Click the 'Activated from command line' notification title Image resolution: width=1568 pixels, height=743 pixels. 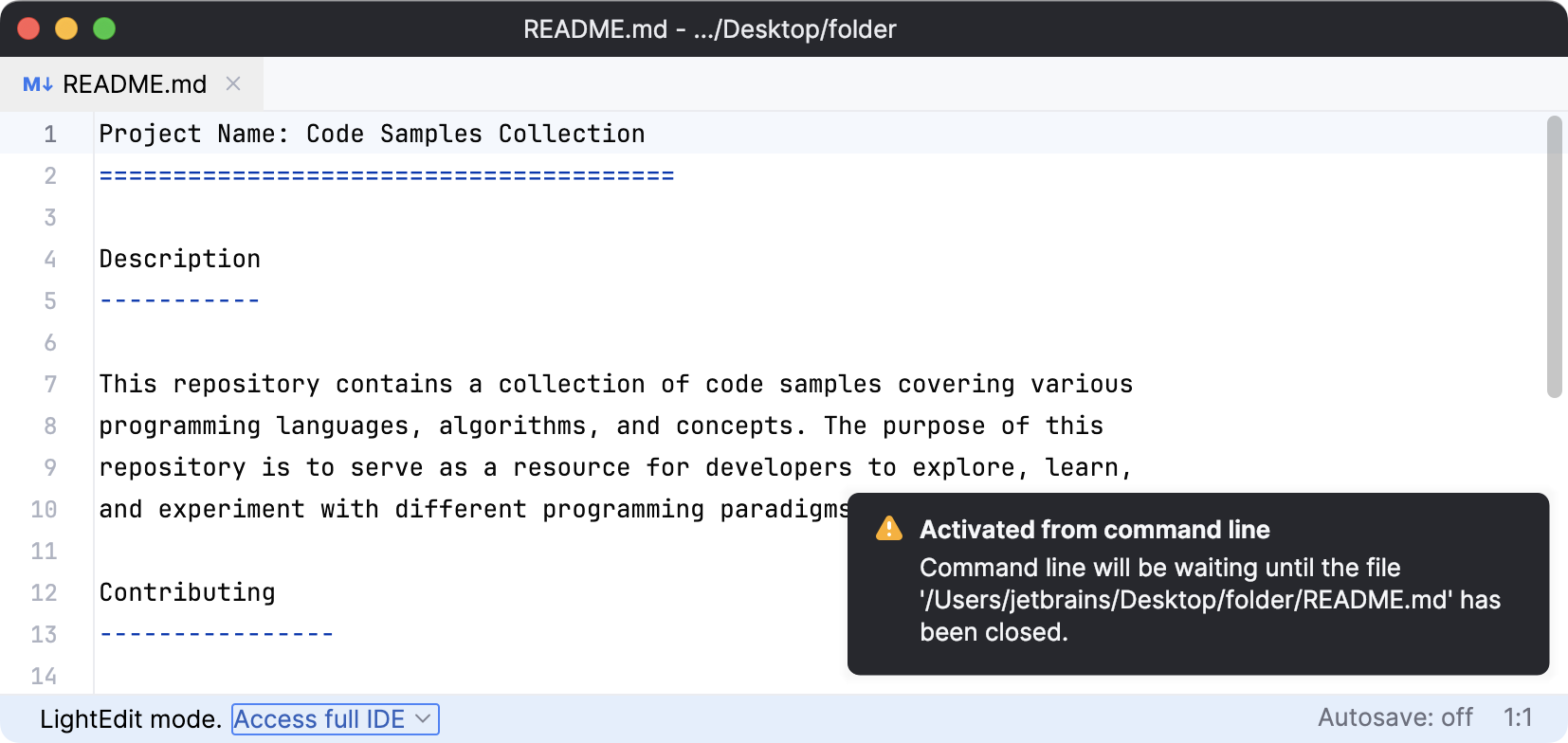(x=1094, y=529)
